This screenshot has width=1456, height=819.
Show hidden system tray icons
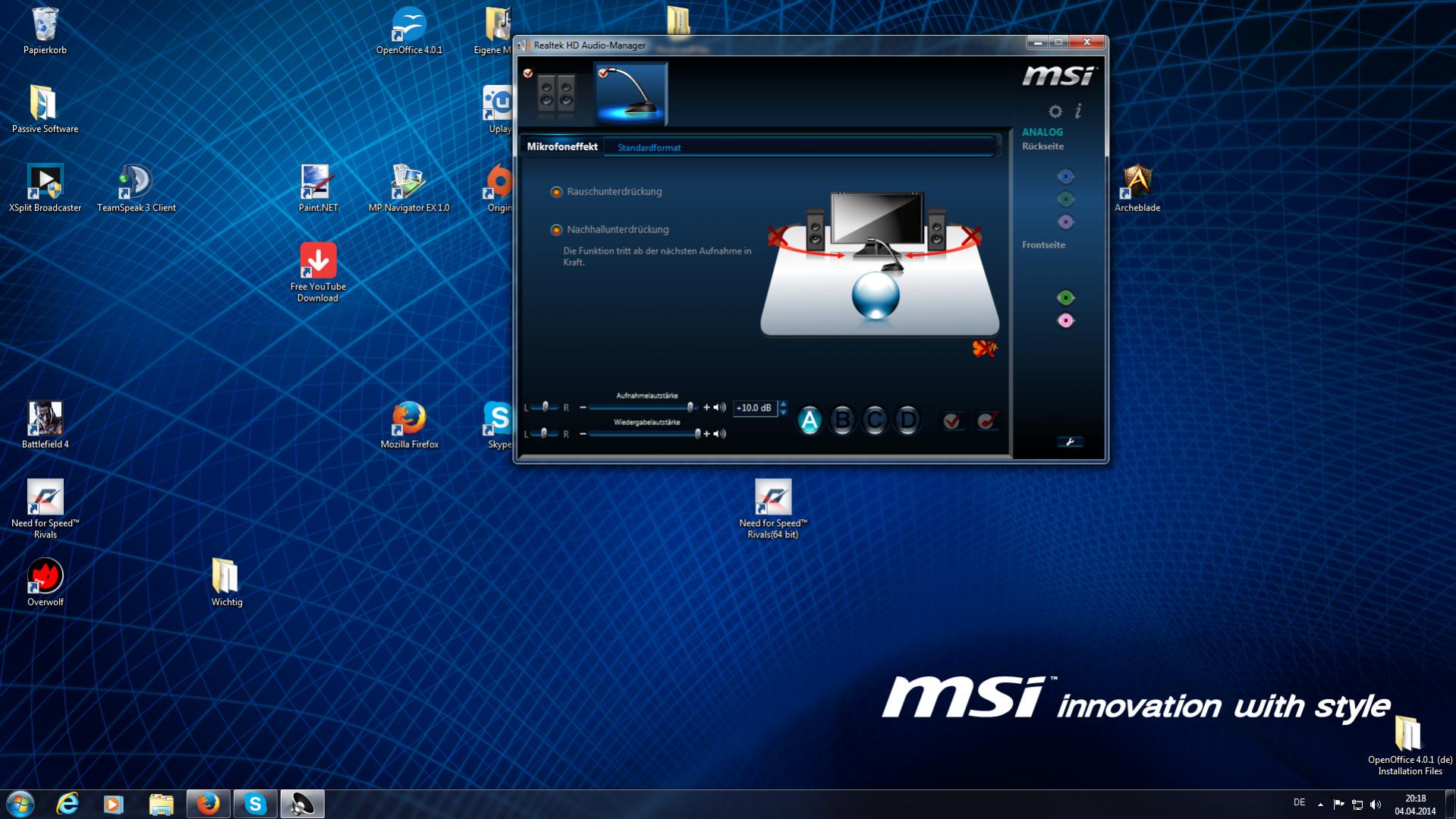pos(1320,805)
